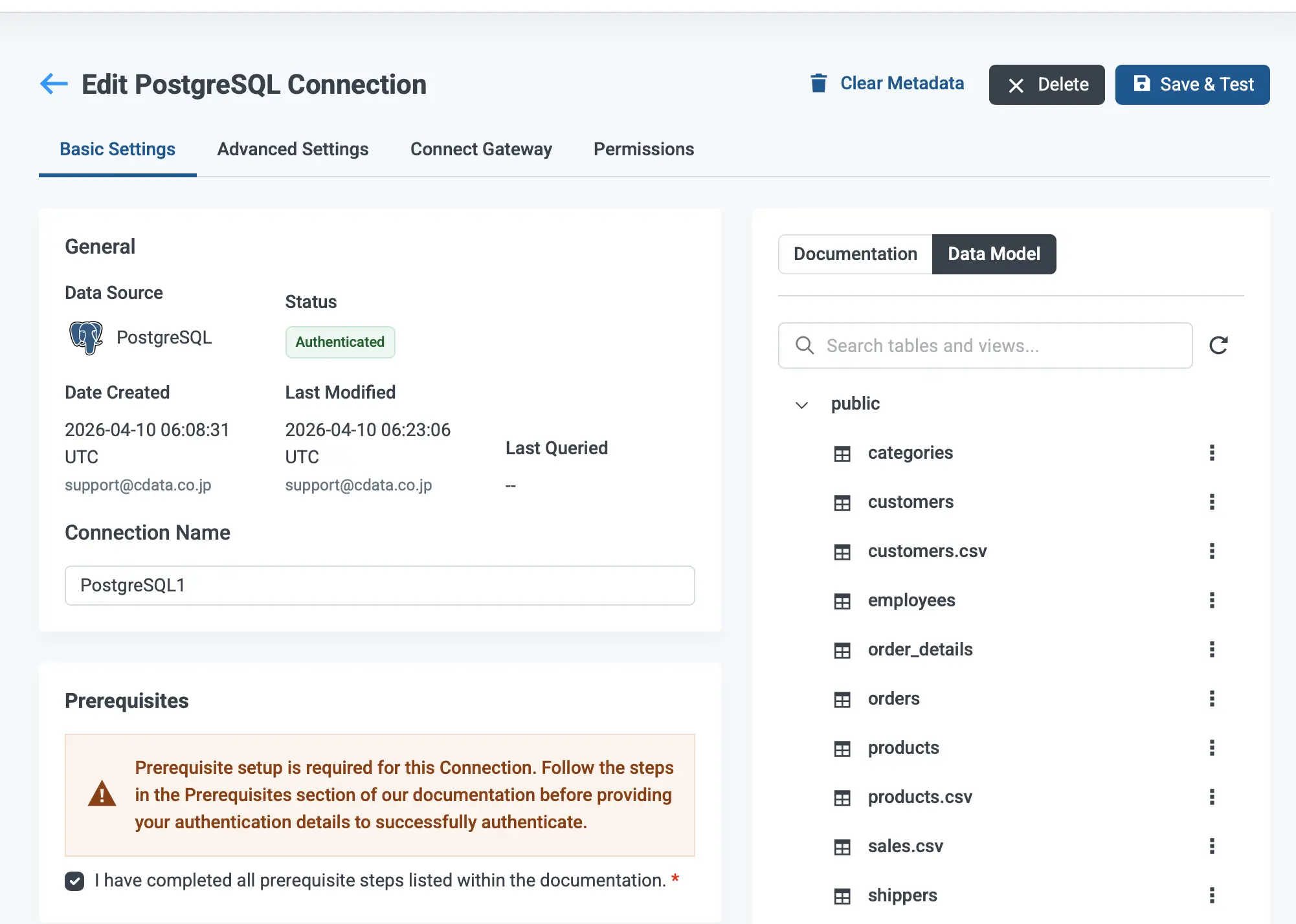The width and height of the screenshot is (1296, 924).
Task: Open options menu for categories table
Action: click(x=1212, y=453)
